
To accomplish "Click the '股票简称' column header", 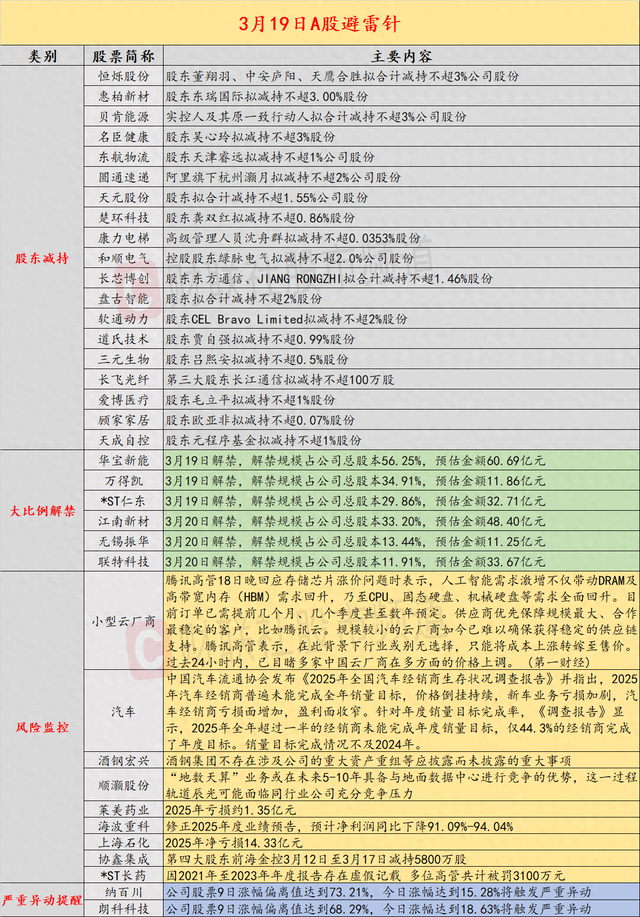I will pyautogui.click(x=123, y=56).
